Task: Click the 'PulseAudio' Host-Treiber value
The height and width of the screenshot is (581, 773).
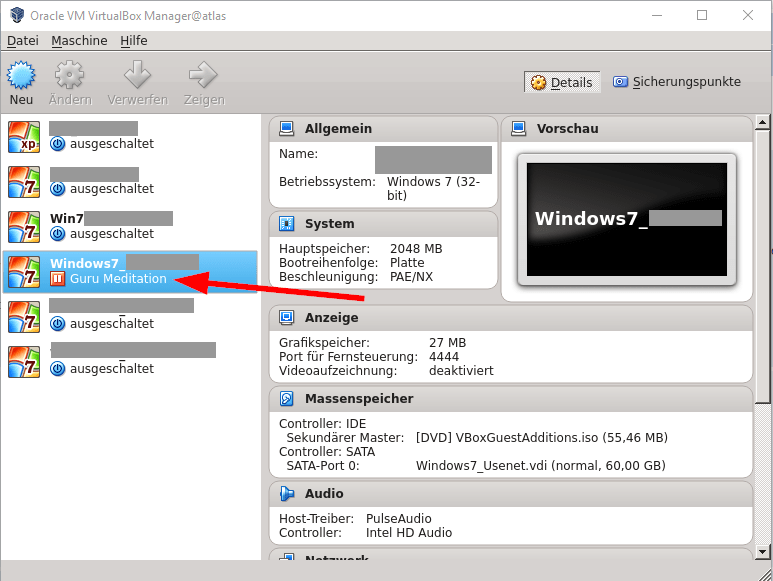Action: (x=398, y=519)
